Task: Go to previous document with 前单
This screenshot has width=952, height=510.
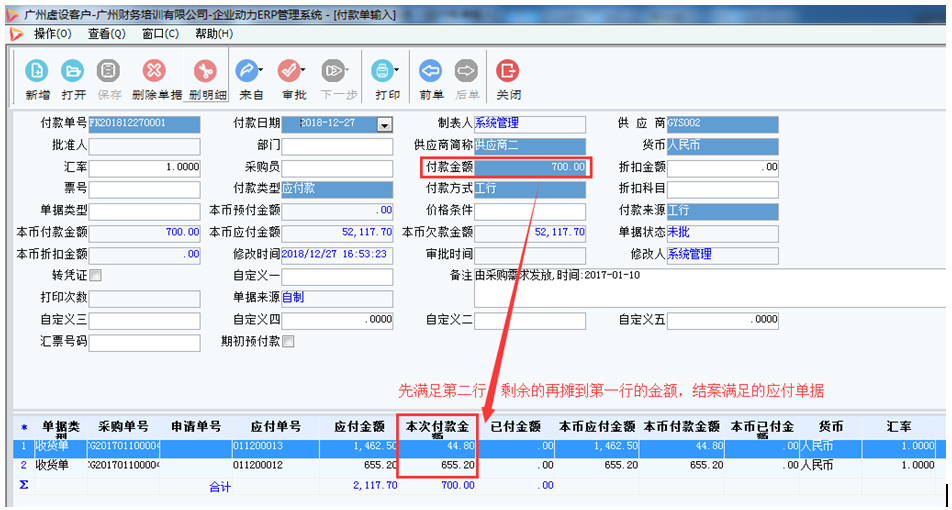Action: pyautogui.click(x=431, y=72)
